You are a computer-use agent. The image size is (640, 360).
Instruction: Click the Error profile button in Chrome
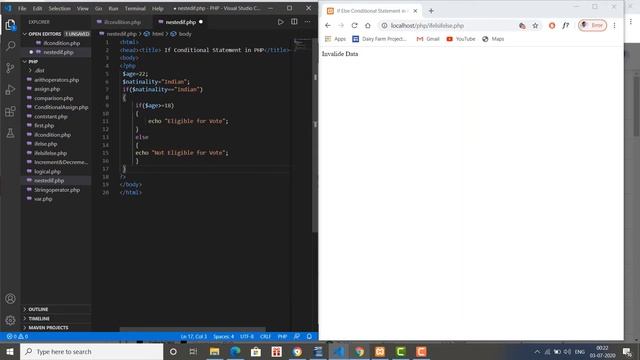click(592, 25)
